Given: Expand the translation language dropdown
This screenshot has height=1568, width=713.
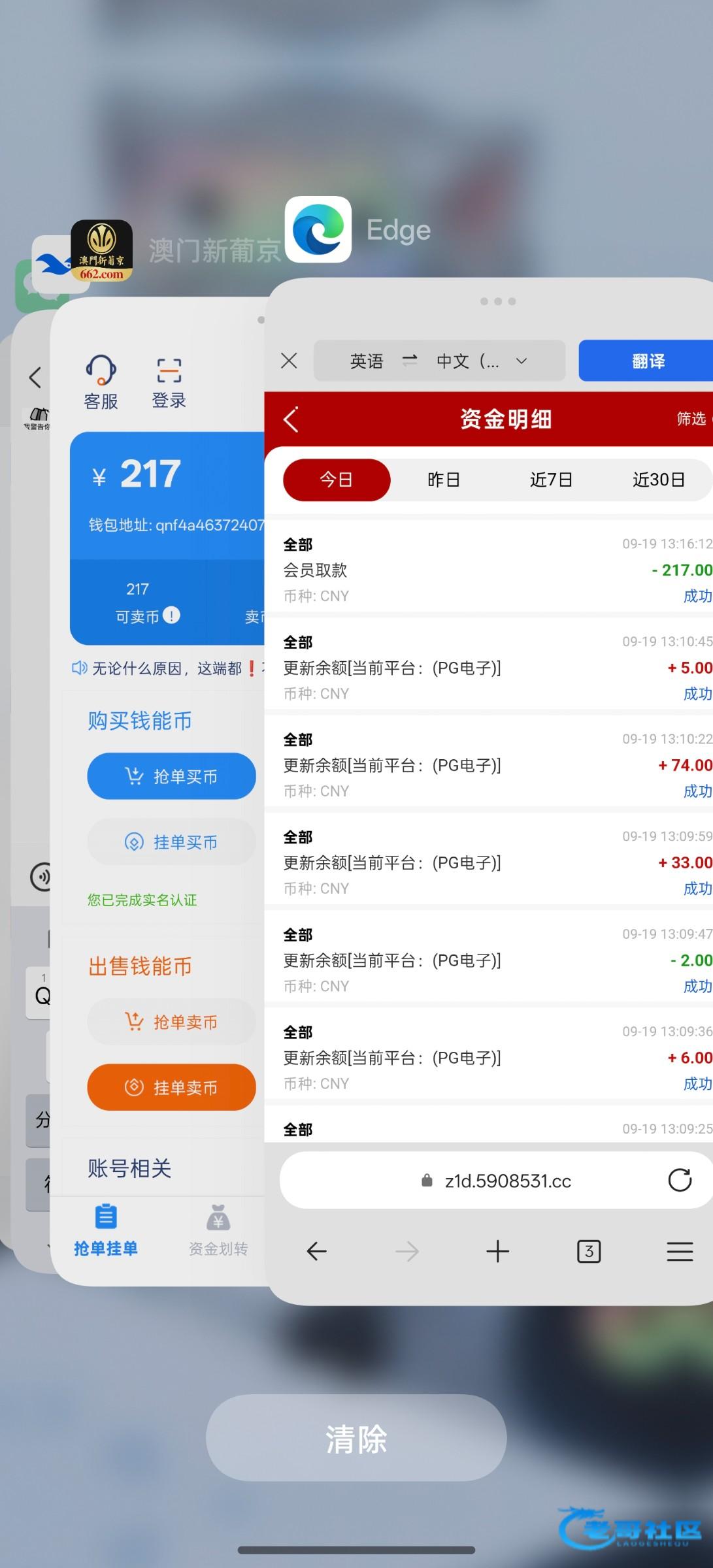Looking at the screenshot, I should coord(522,361).
